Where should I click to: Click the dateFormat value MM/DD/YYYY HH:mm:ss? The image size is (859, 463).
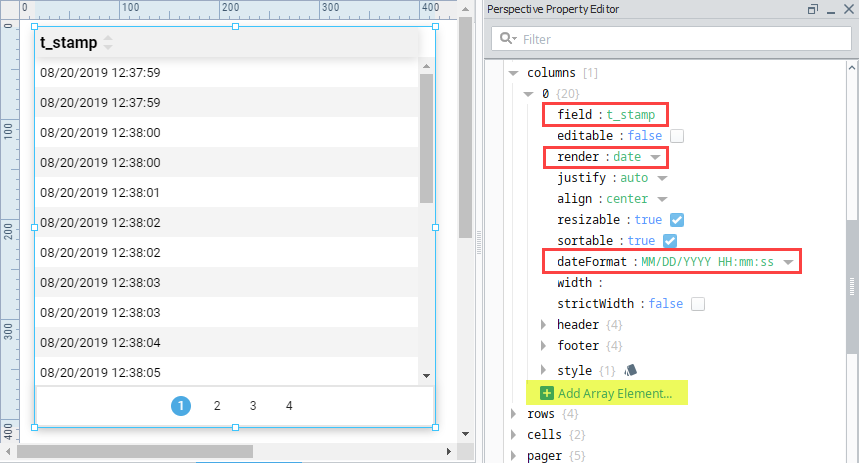tap(707, 262)
